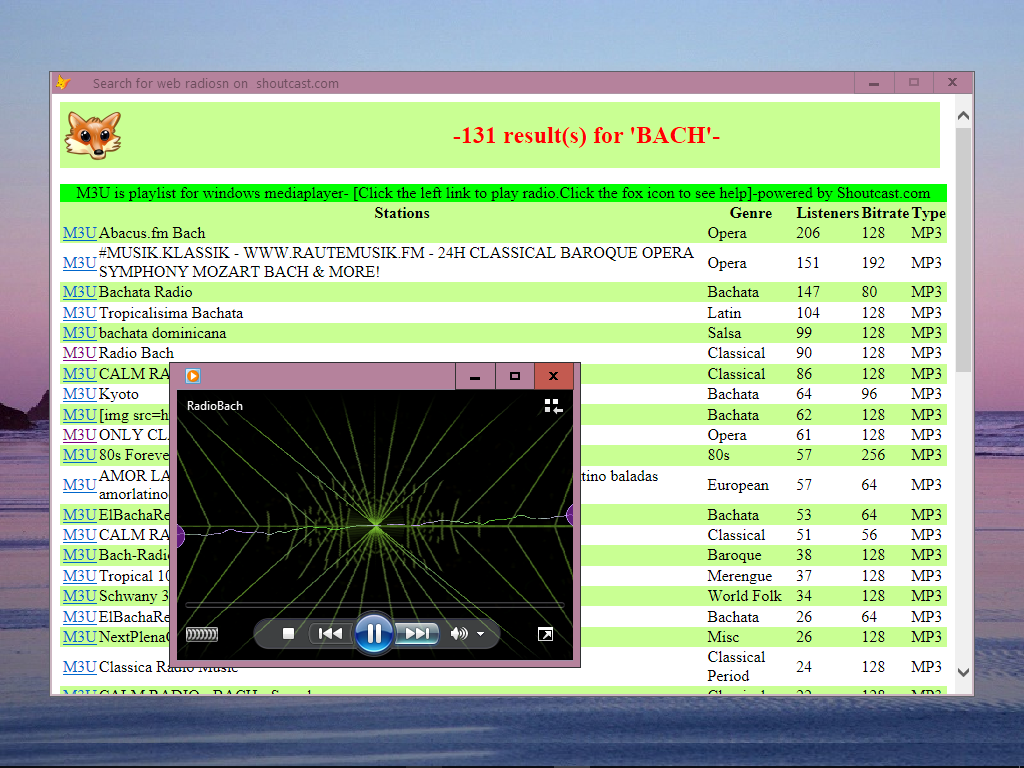Image resolution: width=1024 pixels, height=768 pixels.
Task: Open M3U link for bachata dominicana
Action: coord(80,333)
